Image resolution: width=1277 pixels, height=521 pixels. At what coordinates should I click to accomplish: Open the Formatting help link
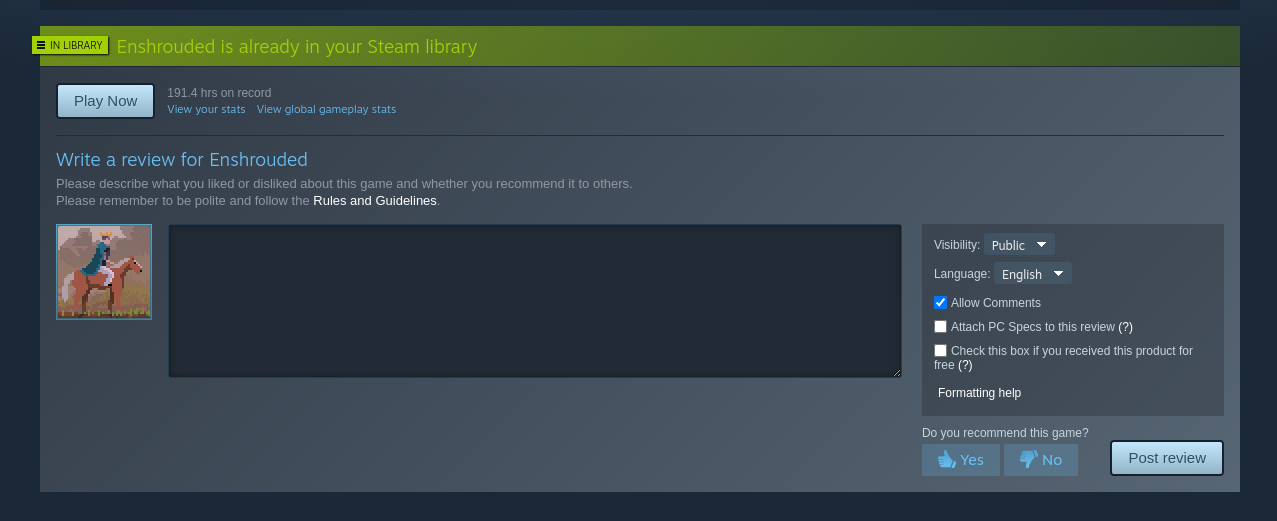tap(979, 393)
